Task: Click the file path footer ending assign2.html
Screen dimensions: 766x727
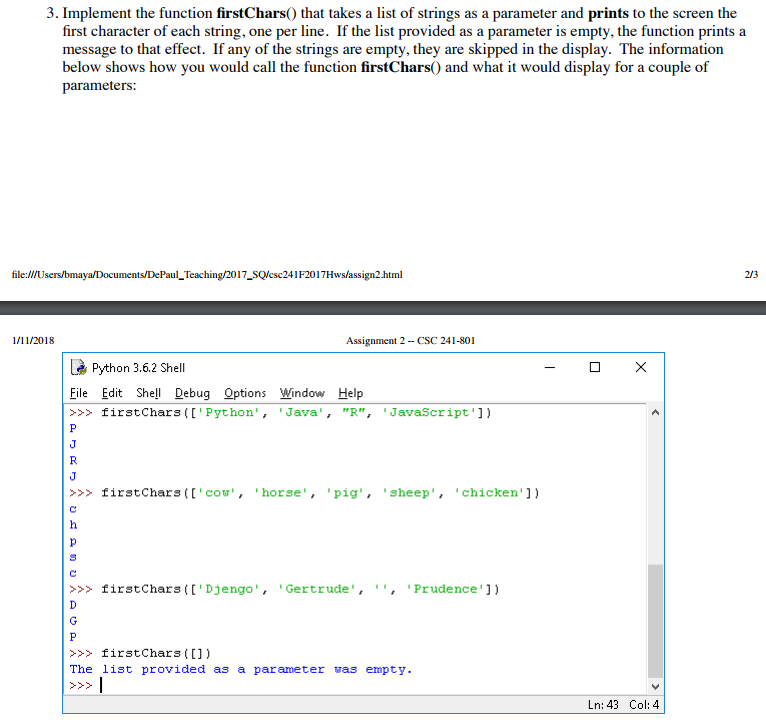Action: coord(207,275)
